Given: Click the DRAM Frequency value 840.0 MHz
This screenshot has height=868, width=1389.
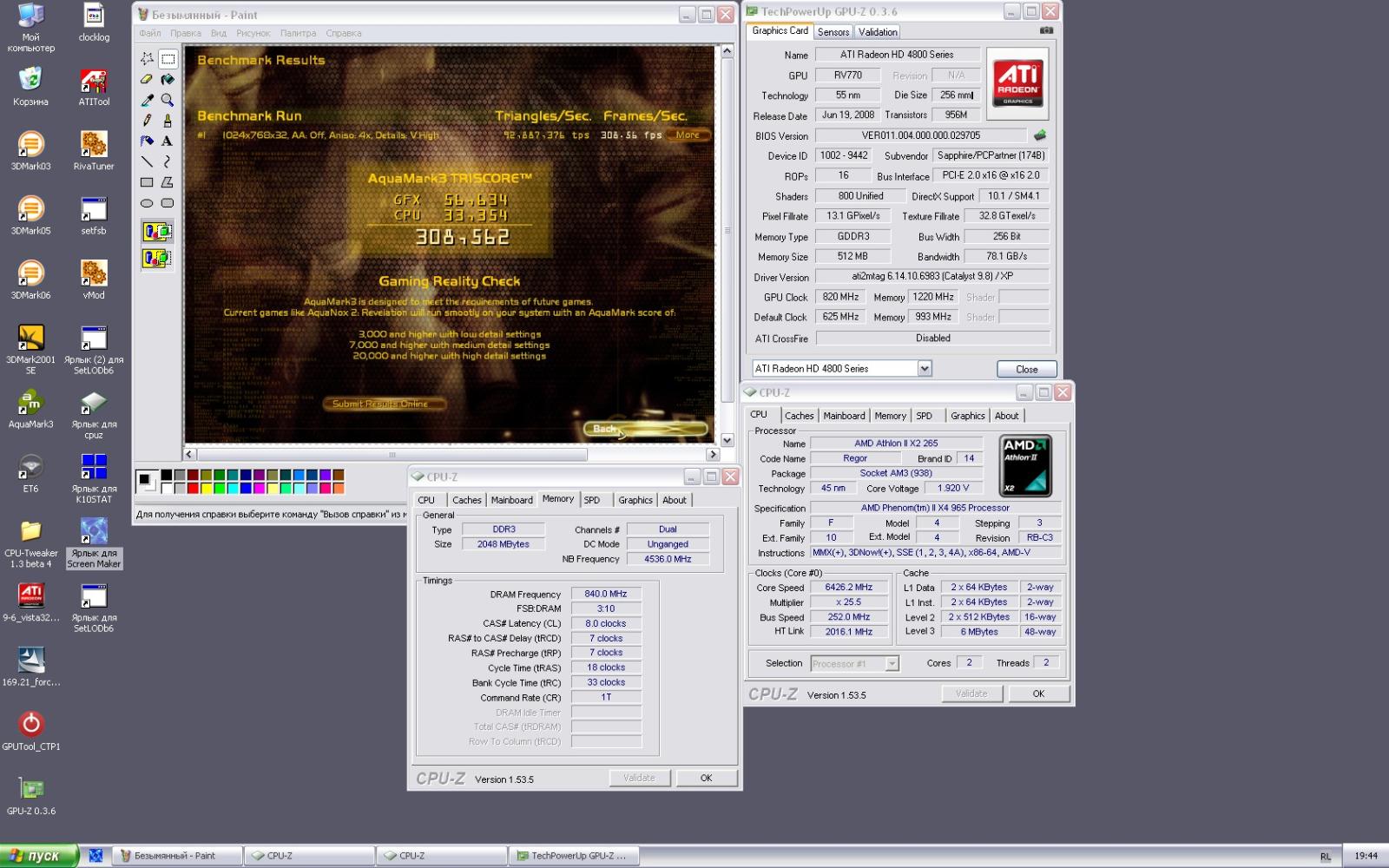Looking at the screenshot, I should (606, 594).
